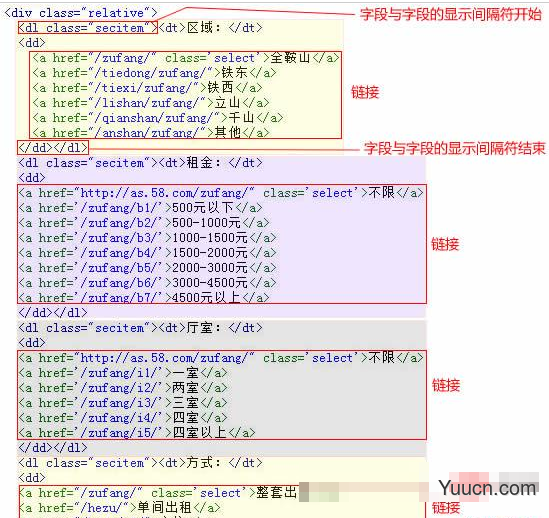Select the 铁东 tiedong/zufang link line
Screen dimensions: 549x518
pyautogui.click(x=154, y=73)
